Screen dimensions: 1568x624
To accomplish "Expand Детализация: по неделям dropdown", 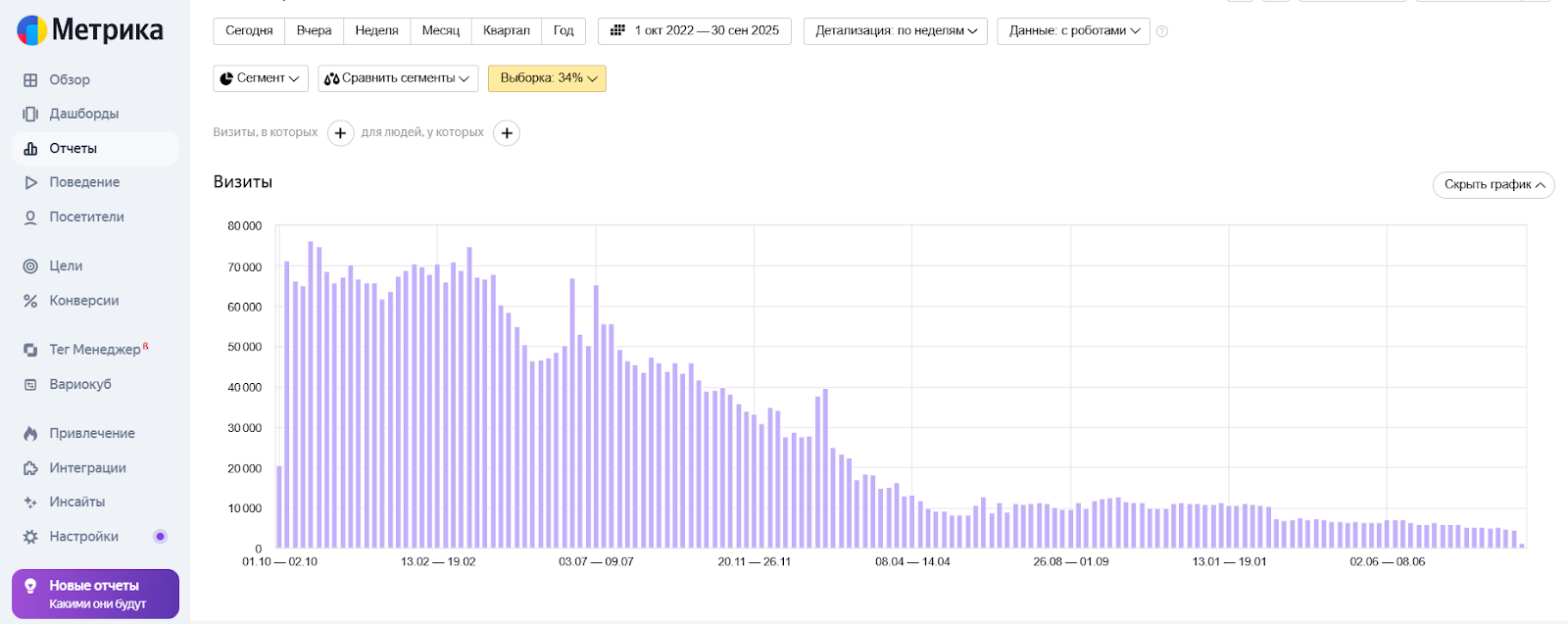I will [895, 31].
